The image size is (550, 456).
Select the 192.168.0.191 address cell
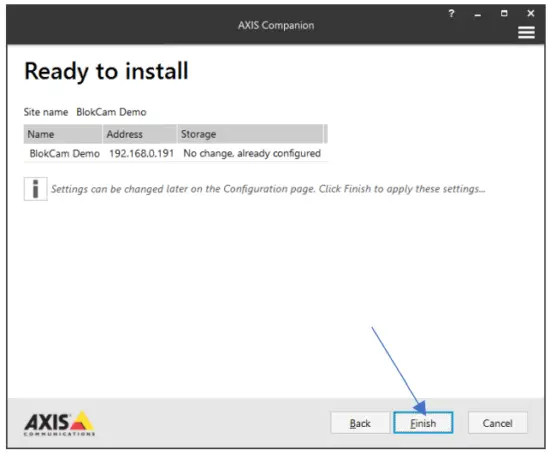point(141,153)
